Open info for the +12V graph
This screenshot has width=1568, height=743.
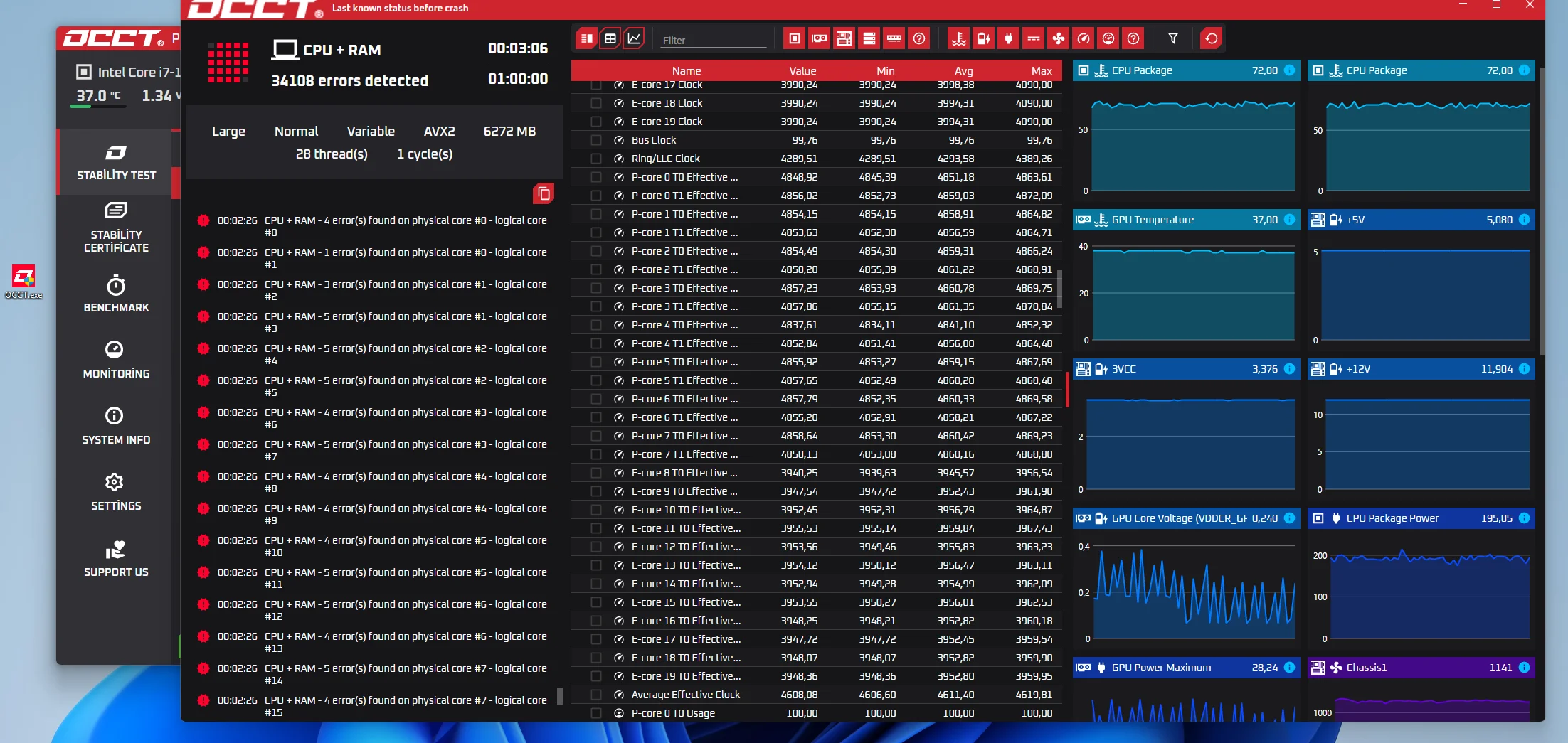pos(1524,369)
